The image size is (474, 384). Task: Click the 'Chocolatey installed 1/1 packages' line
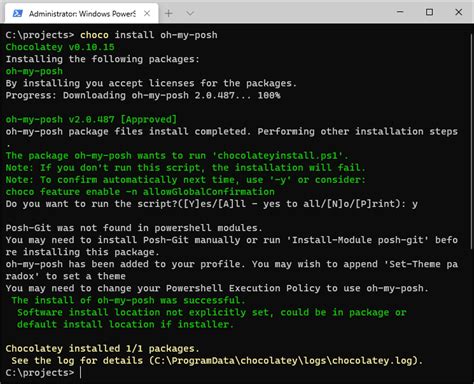102,349
